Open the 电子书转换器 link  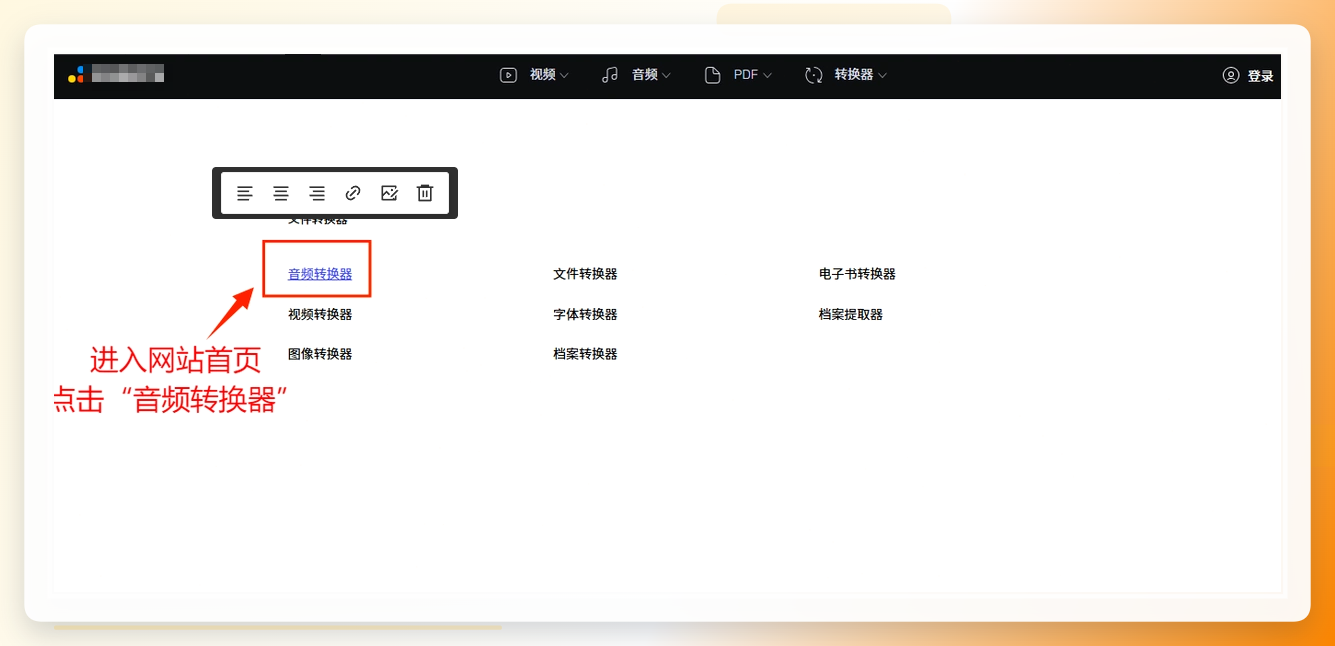[x=857, y=274]
